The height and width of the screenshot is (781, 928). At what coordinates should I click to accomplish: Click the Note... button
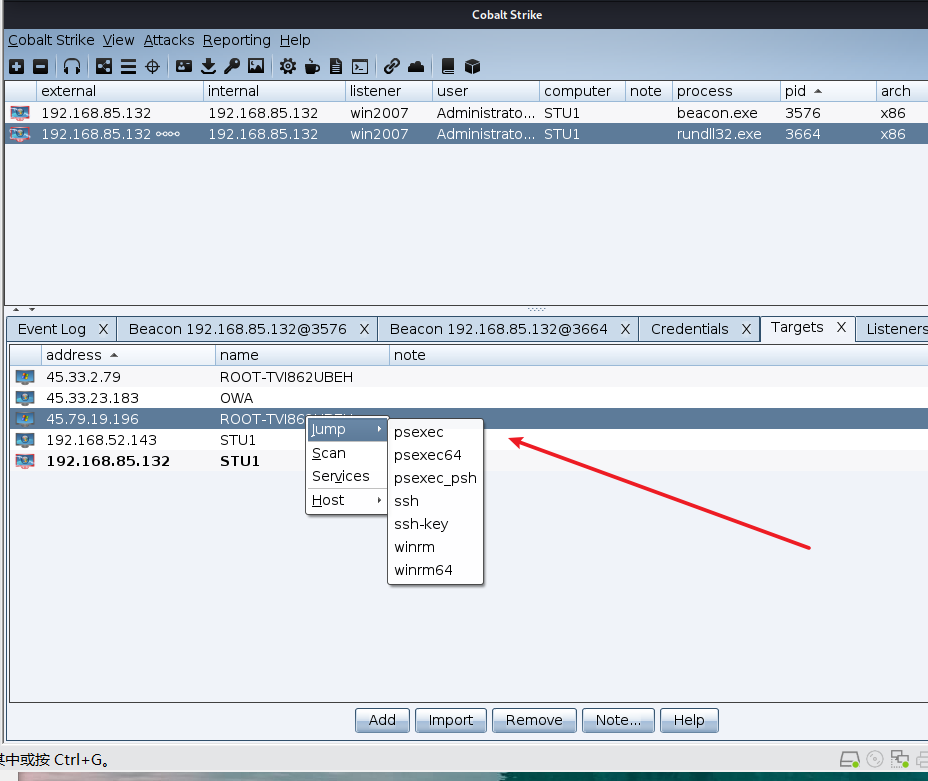coord(618,720)
